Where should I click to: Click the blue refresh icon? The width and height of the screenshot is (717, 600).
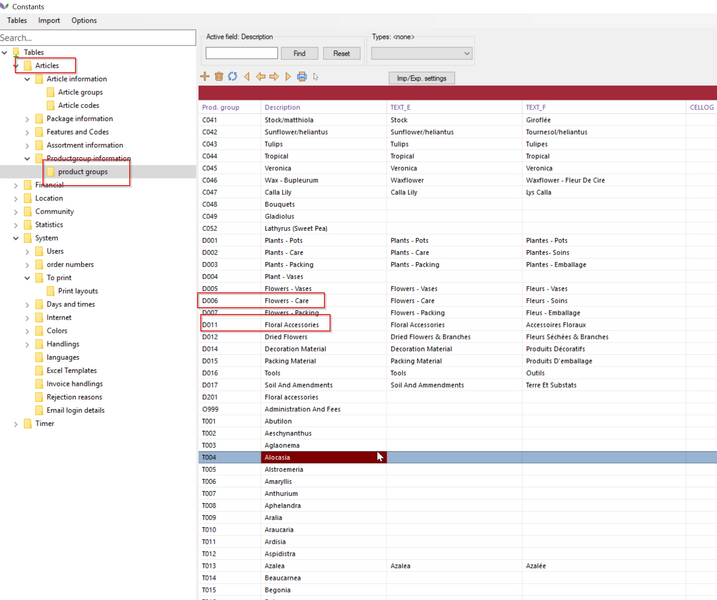tap(232, 77)
